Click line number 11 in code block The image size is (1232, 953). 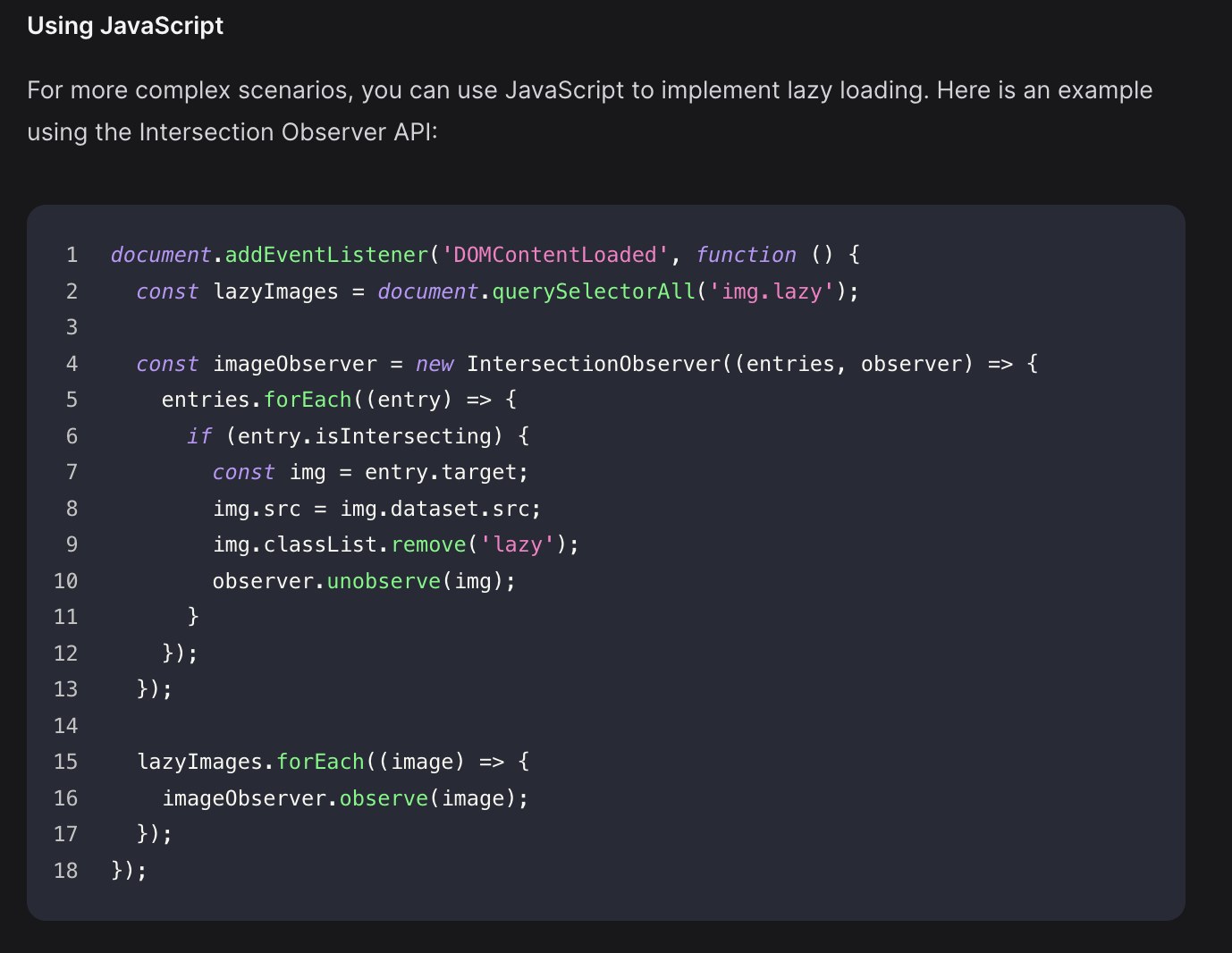[x=66, y=617]
